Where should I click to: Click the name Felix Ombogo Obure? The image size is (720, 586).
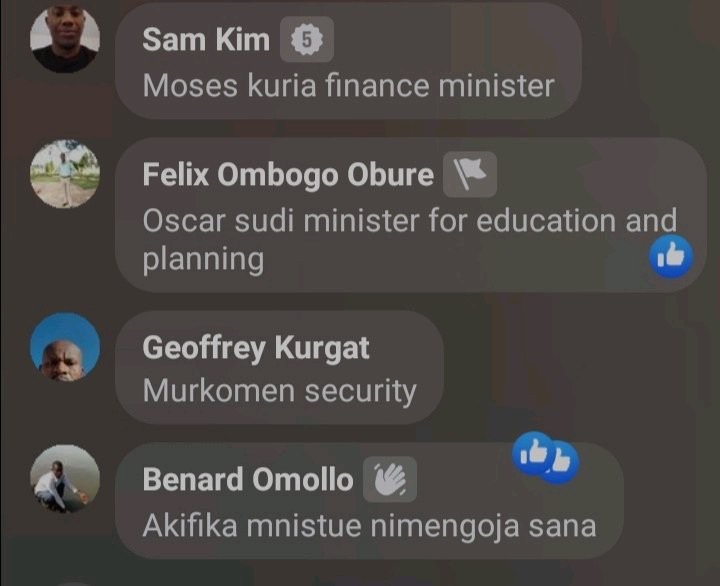pyautogui.click(x=288, y=175)
